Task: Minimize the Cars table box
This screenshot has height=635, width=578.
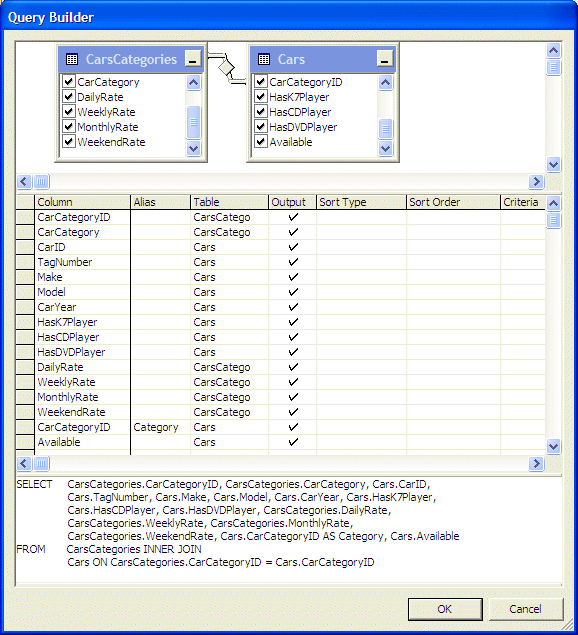Action: 385,59
